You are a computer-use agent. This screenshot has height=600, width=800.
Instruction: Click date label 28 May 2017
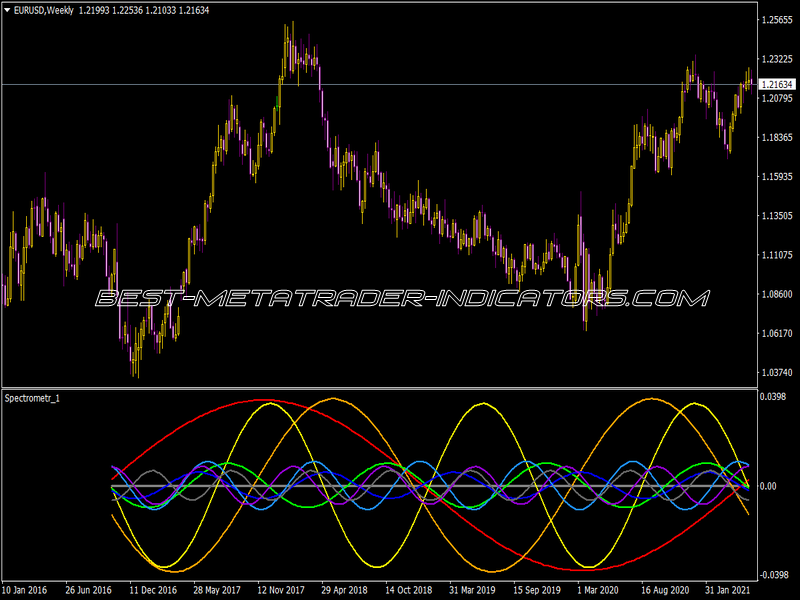217,590
